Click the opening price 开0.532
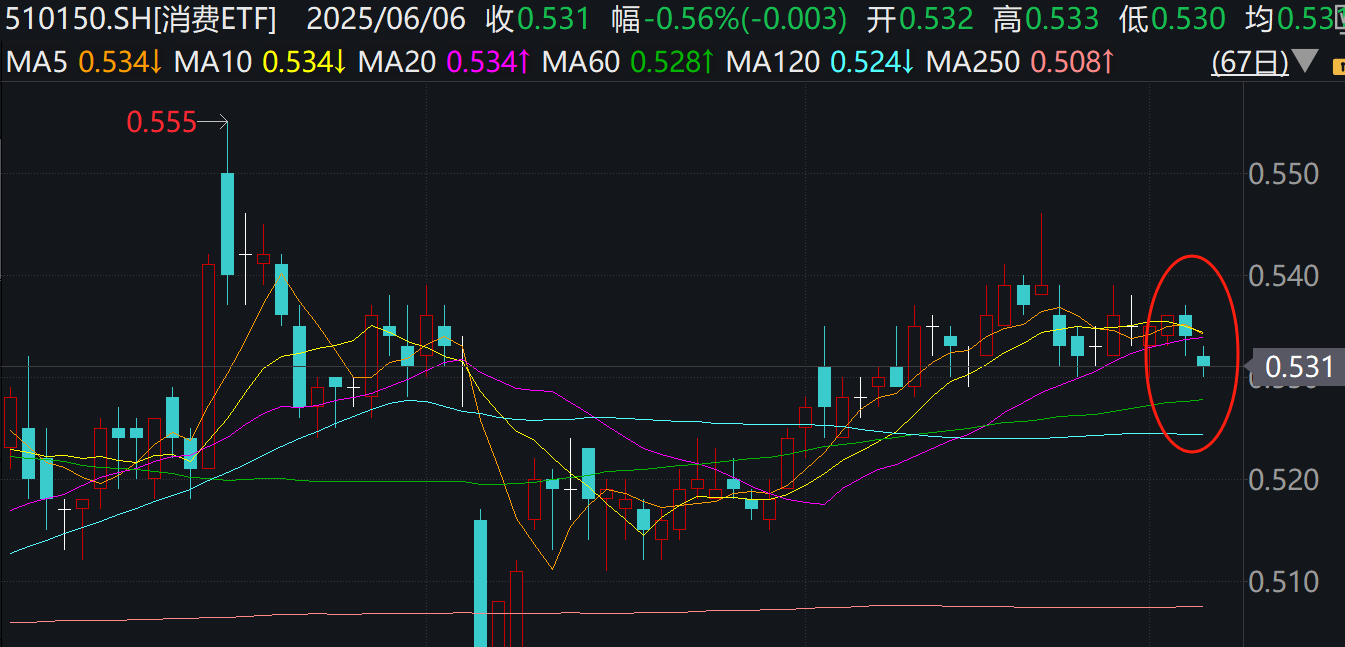The height and width of the screenshot is (647, 1345). point(919,18)
